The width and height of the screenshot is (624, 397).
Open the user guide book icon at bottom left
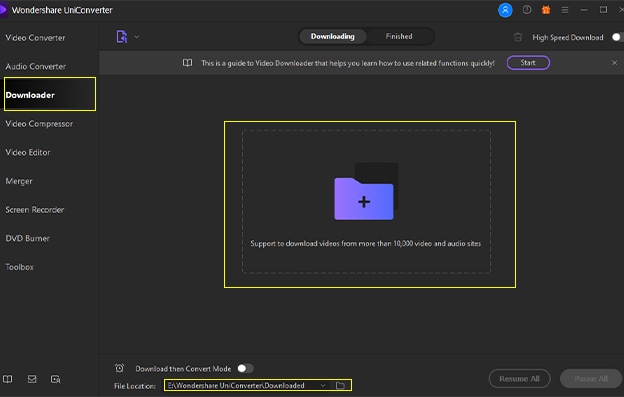pyautogui.click(x=8, y=379)
